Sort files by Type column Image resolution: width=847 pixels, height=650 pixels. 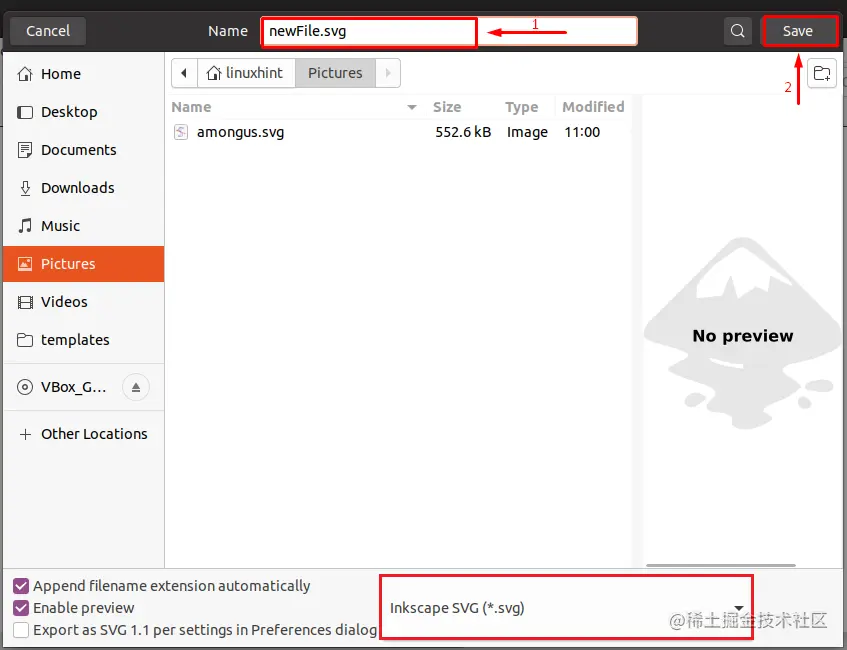pyautogui.click(x=522, y=107)
